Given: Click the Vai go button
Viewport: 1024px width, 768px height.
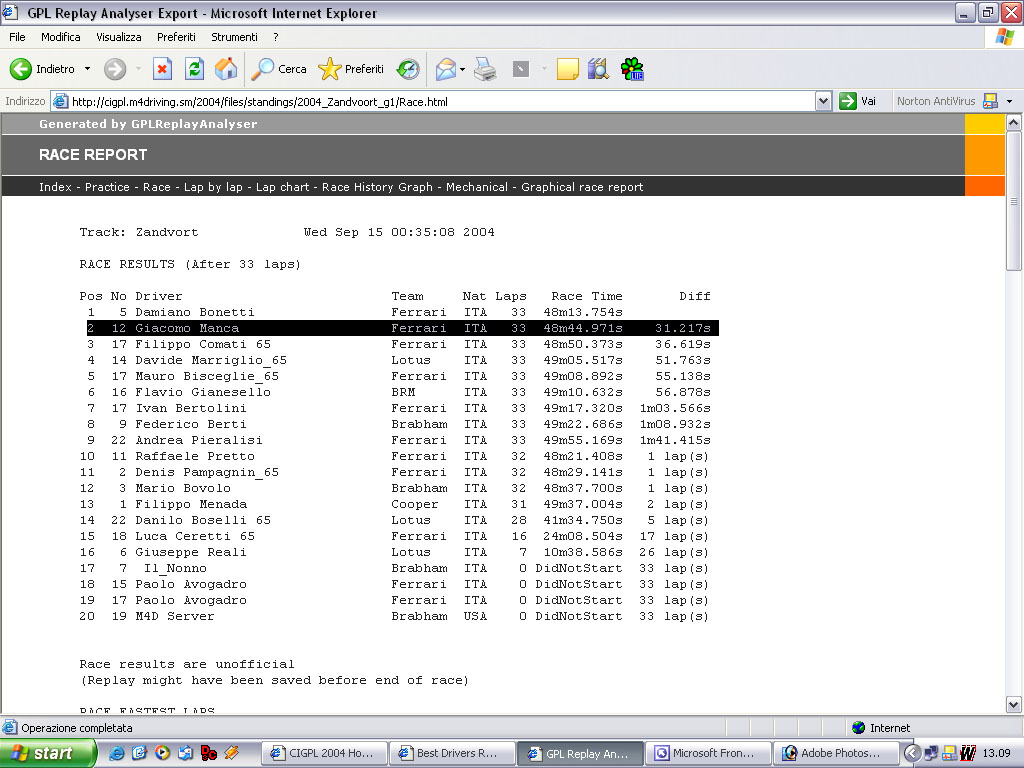Looking at the screenshot, I should pyautogui.click(x=857, y=101).
